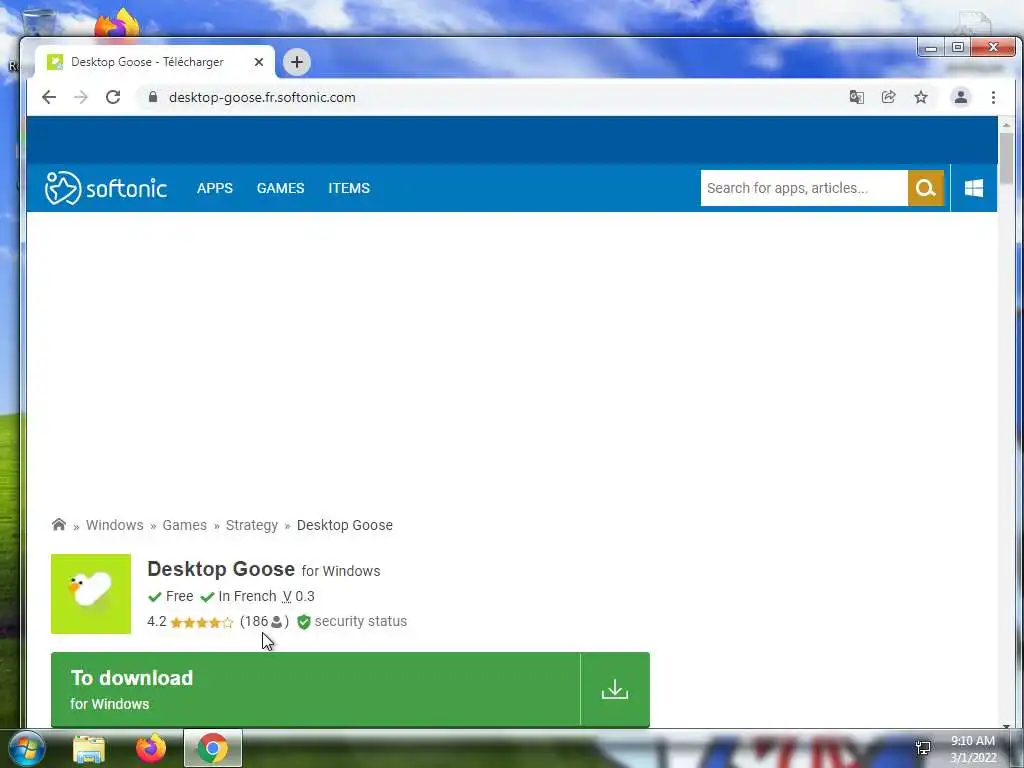Go back using the browser back arrow

pos(49,97)
